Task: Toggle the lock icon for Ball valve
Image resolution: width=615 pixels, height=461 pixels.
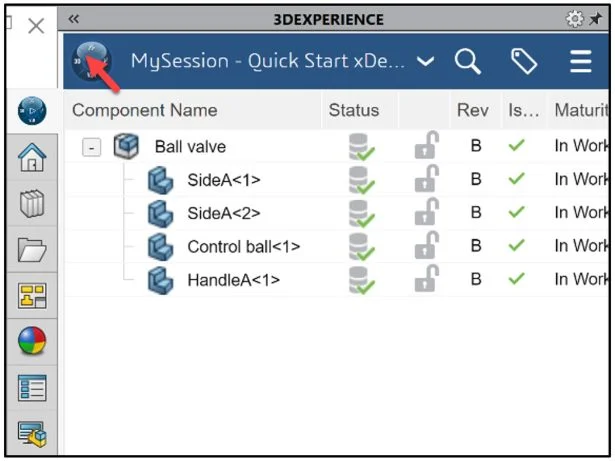Action: [x=427, y=147]
